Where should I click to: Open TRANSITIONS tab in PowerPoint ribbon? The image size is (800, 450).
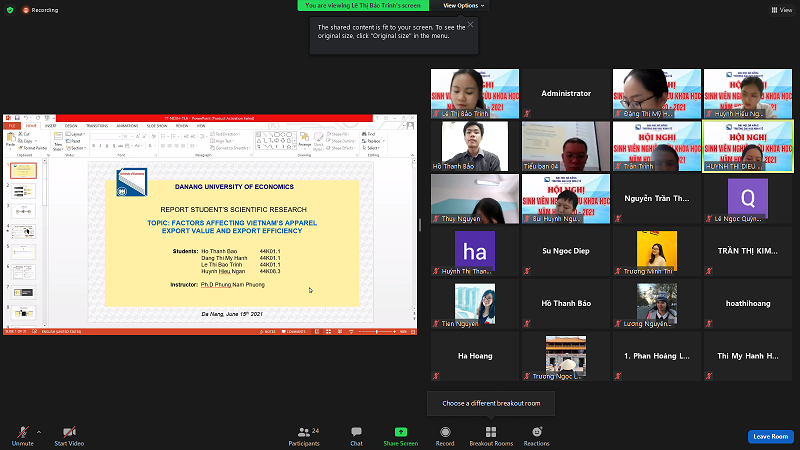tap(97, 126)
